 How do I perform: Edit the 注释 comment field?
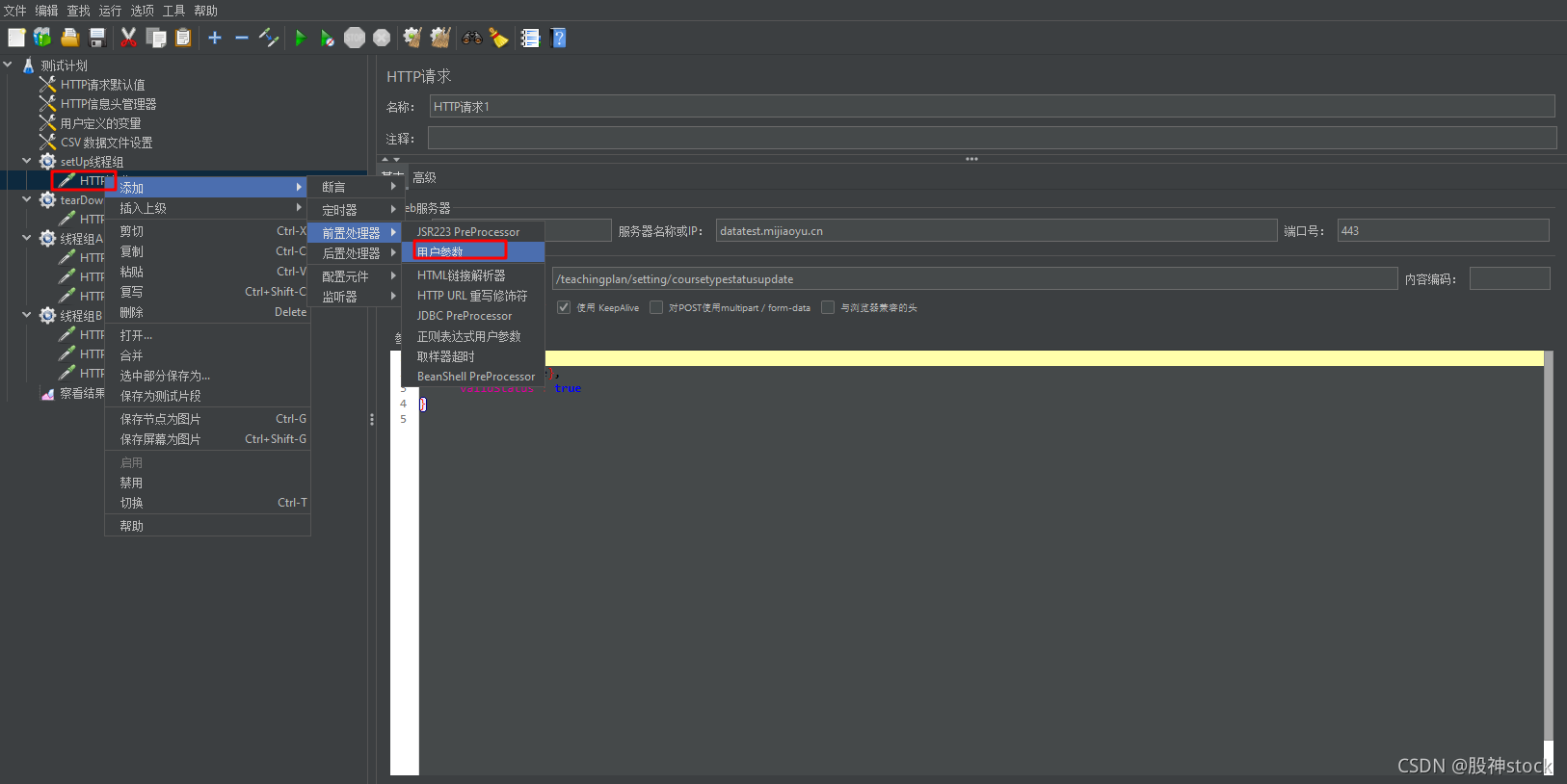(992, 138)
